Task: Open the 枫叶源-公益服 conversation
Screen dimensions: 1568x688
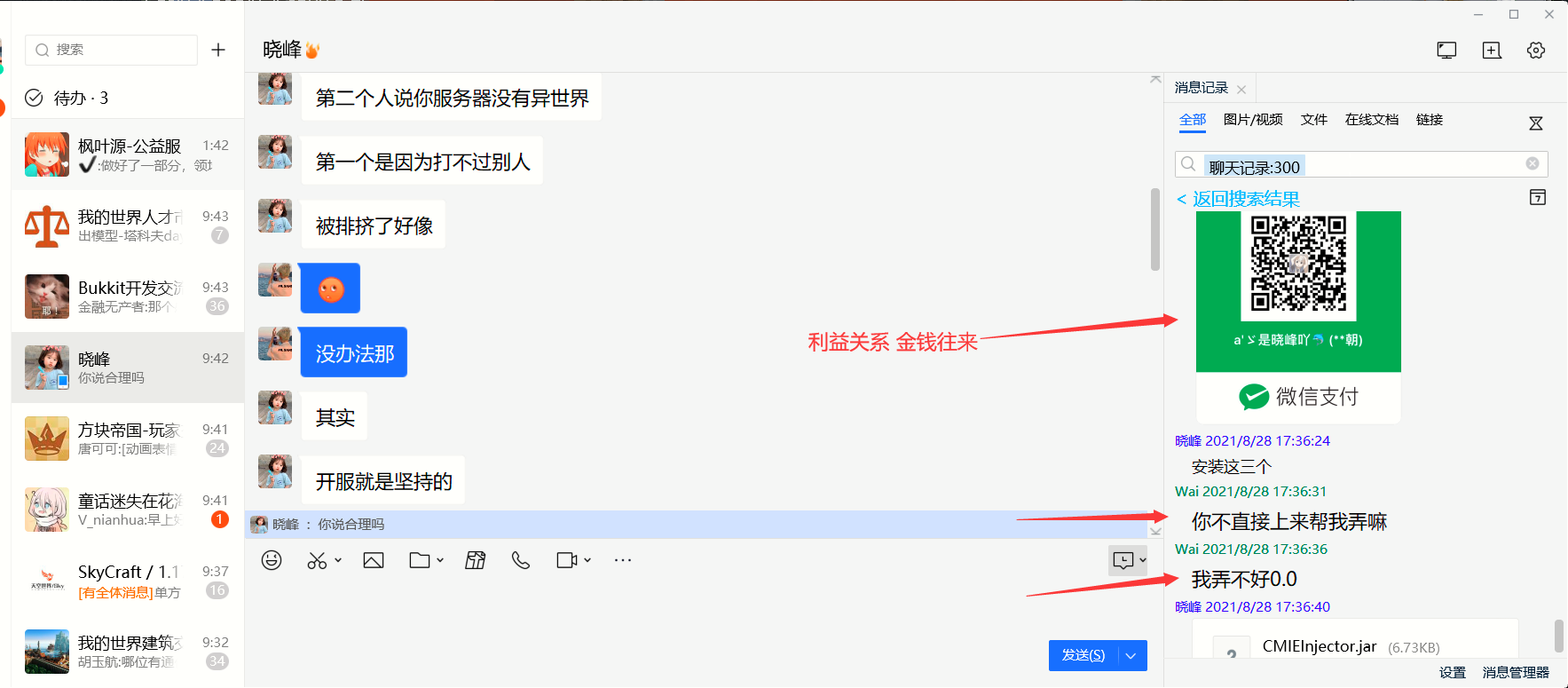Action: [128, 154]
